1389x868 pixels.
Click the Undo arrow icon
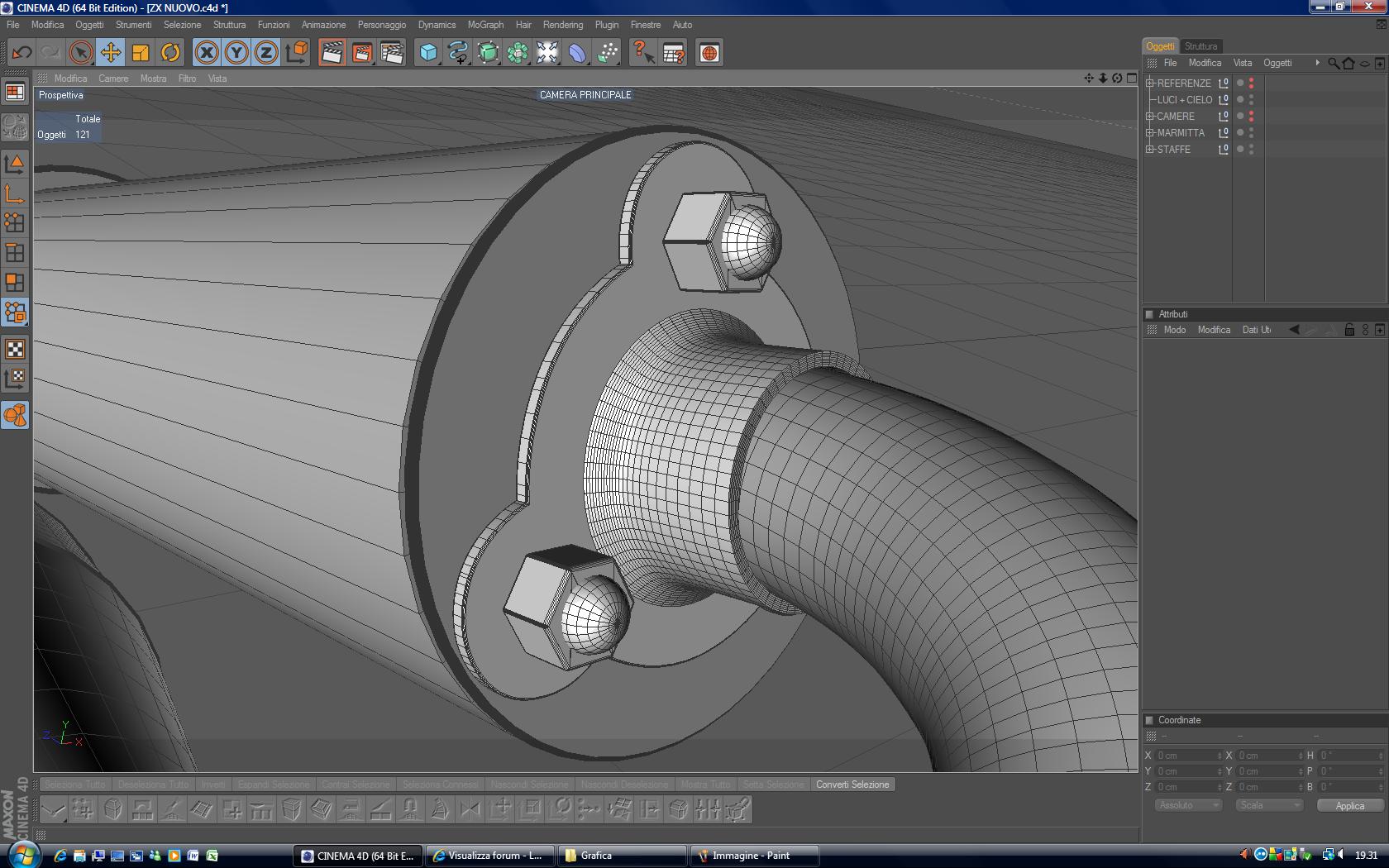[x=21, y=53]
